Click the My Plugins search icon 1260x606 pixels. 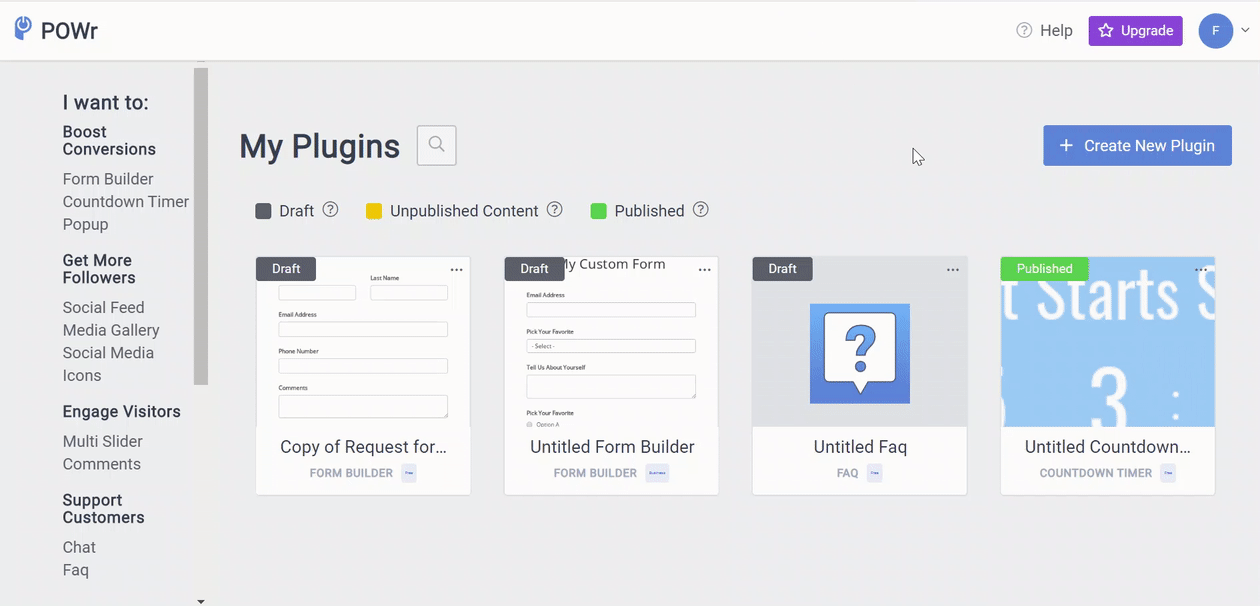[x=437, y=145]
